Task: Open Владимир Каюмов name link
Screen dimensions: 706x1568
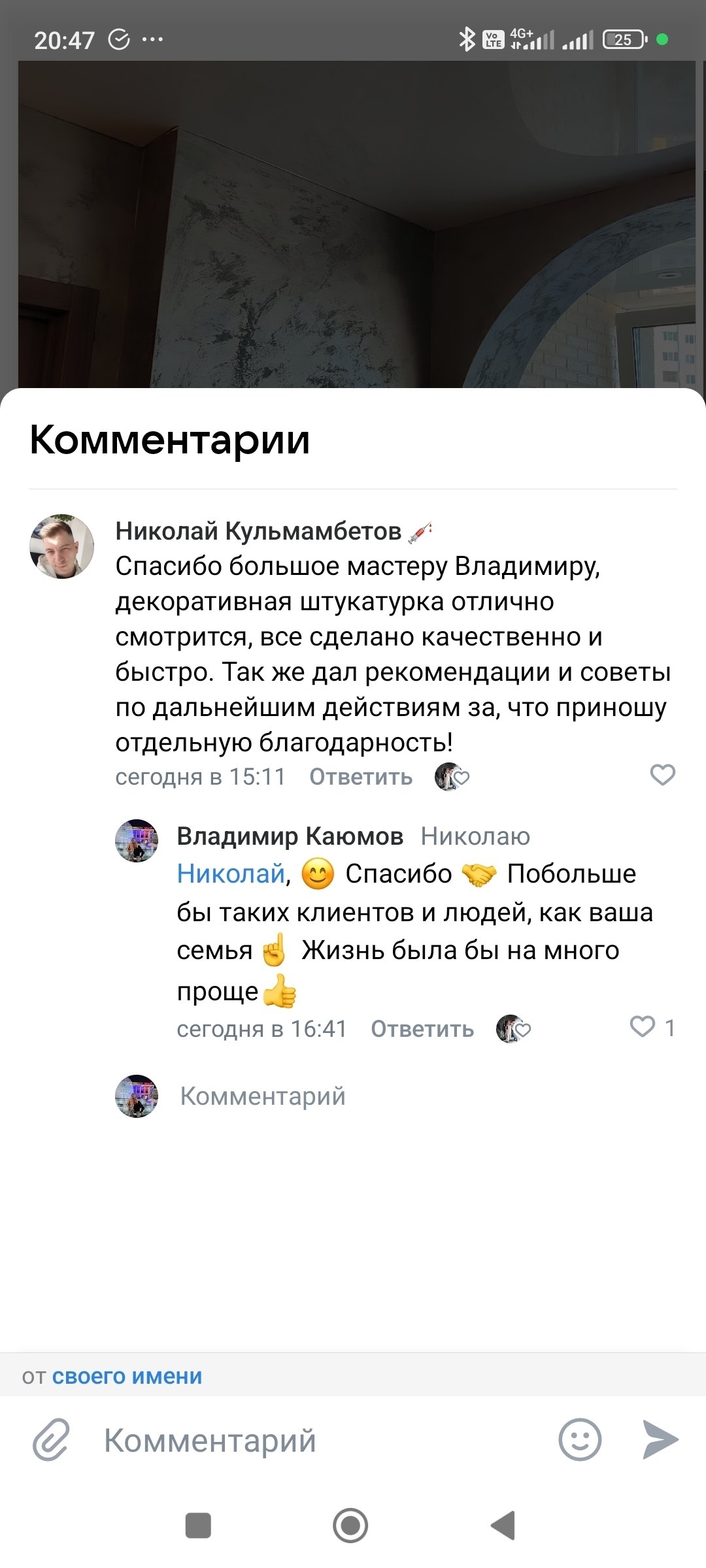Action: tap(290, 836)
